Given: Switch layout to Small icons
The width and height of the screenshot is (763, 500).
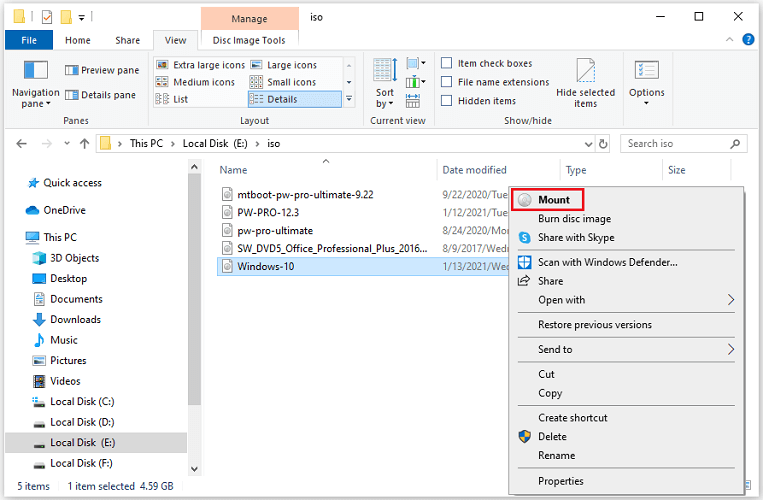Looking at the screenshot, I should (x=283, y=82).
